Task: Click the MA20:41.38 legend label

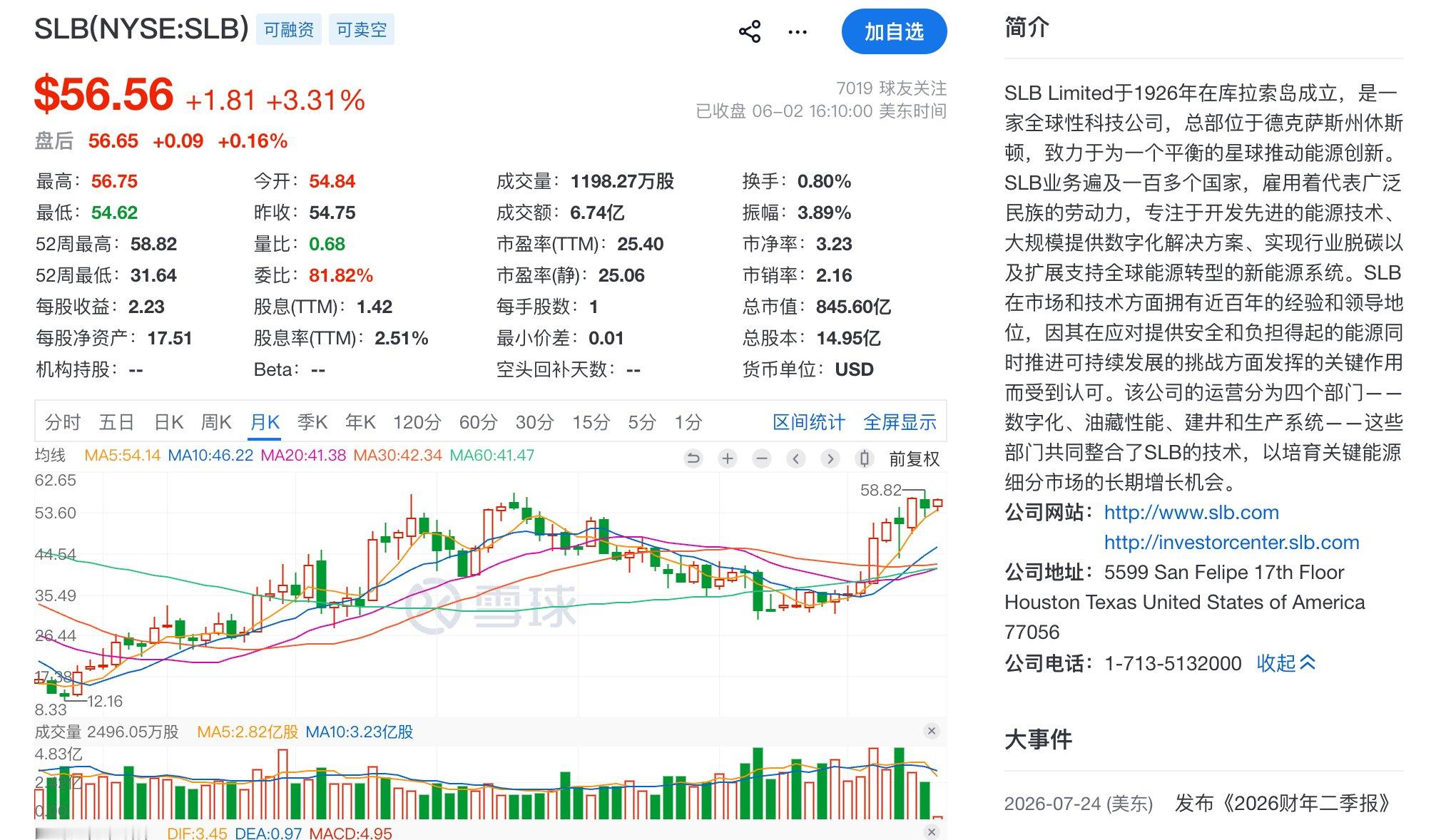Action: tap(303, 455)
